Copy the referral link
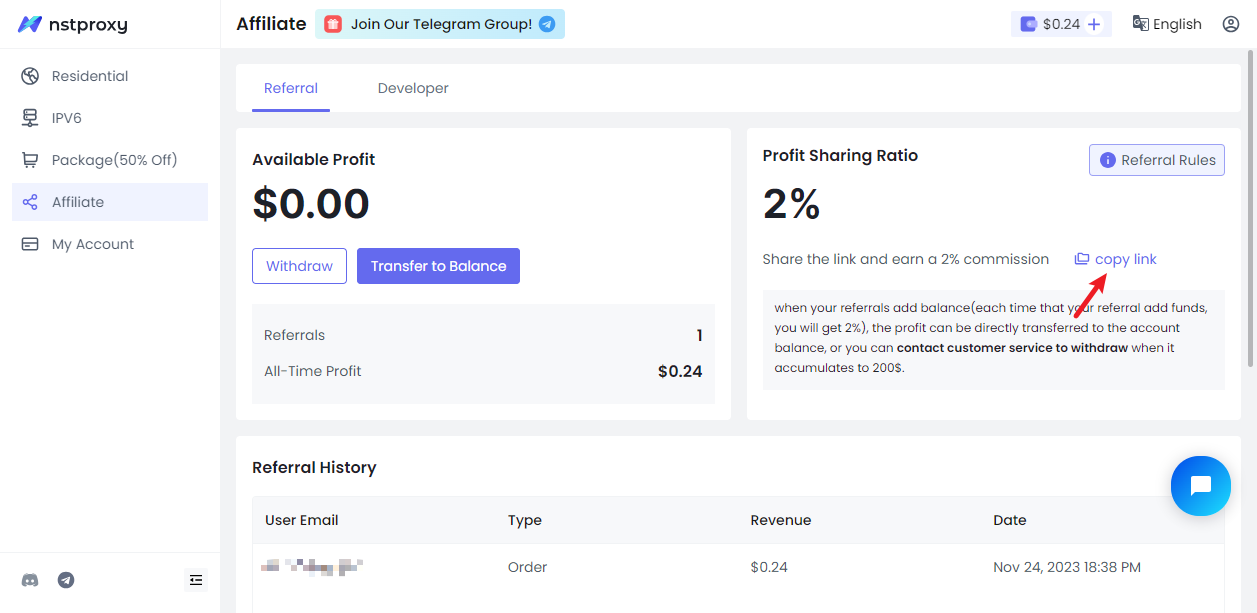Screen dimensions: 1257x613 (1116, 259)
